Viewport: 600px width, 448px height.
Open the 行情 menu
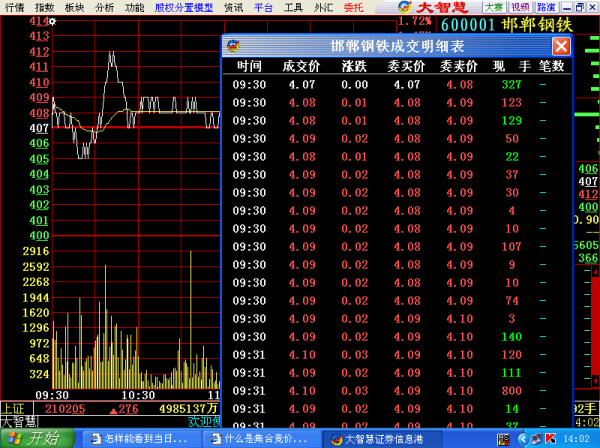14,7
